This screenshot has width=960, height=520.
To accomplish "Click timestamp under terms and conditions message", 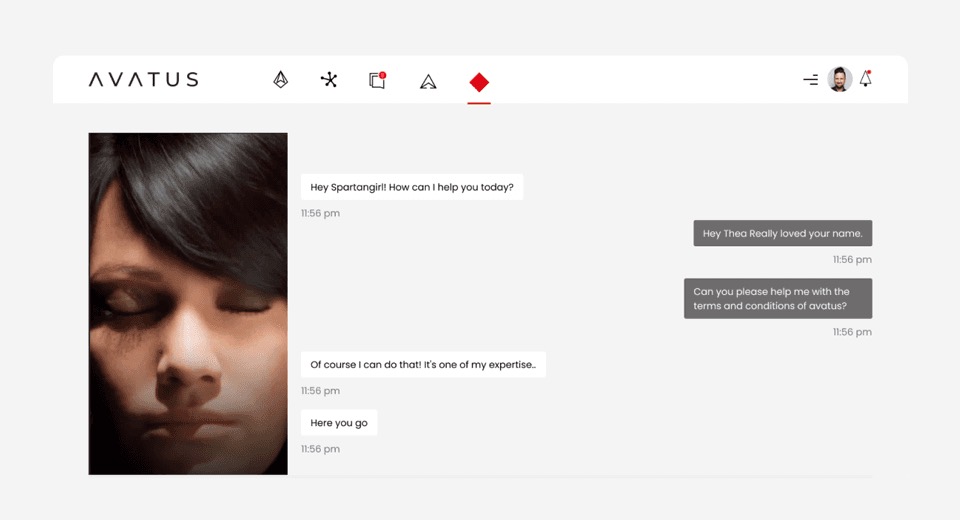I will pyautogui.click(x=852, y=332).
